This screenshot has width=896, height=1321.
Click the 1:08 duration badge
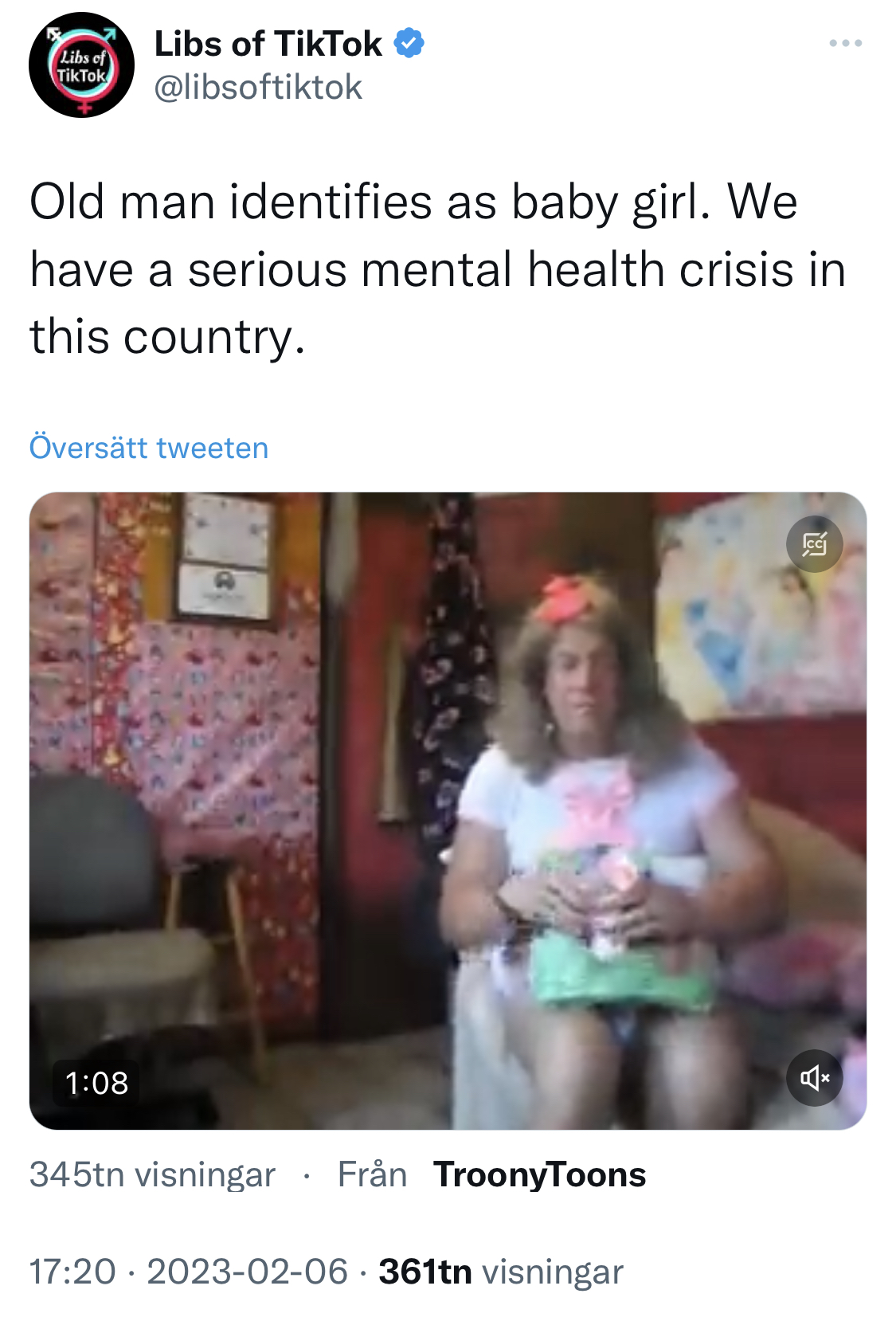[96, 1083]
